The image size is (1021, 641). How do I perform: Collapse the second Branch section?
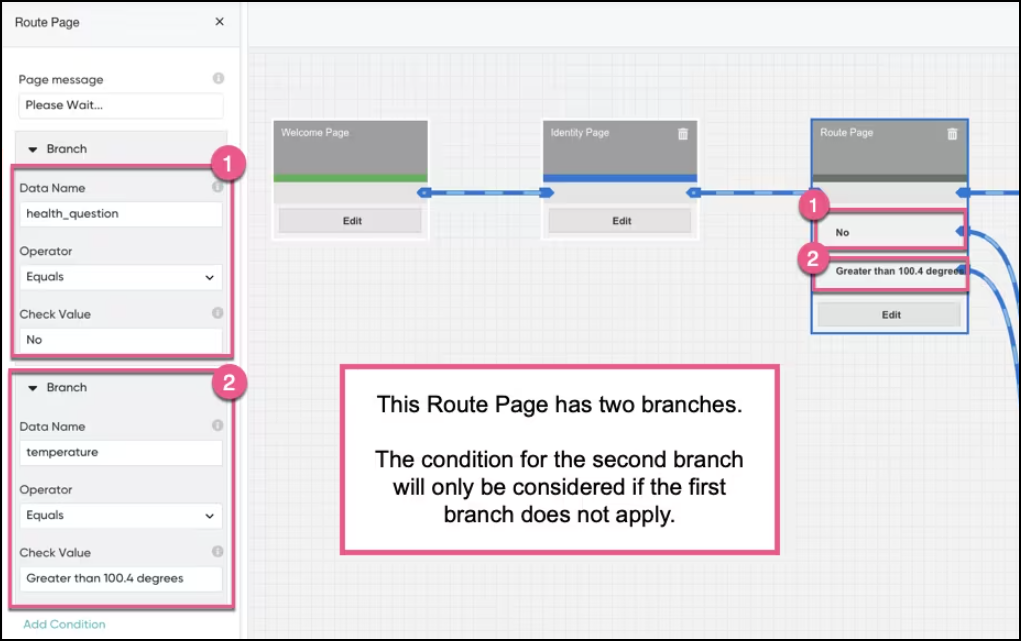point(31,387)
